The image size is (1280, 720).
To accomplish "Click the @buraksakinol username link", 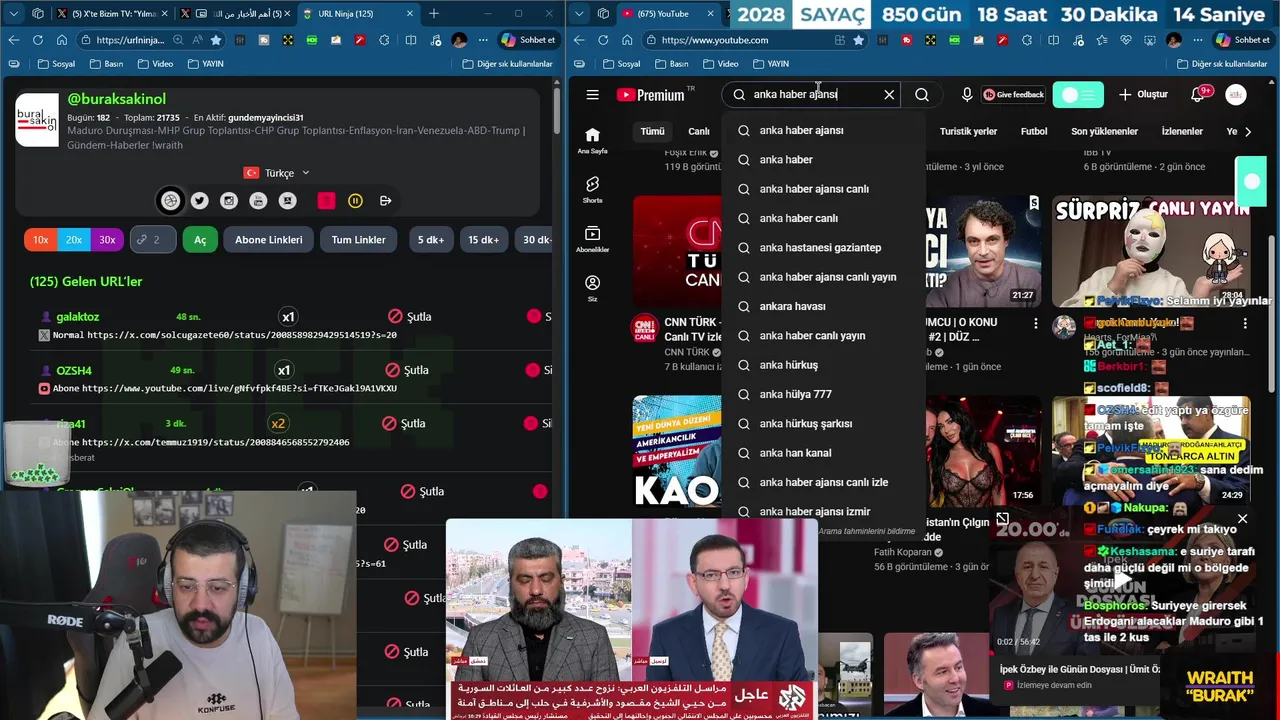I will point(117,99).
